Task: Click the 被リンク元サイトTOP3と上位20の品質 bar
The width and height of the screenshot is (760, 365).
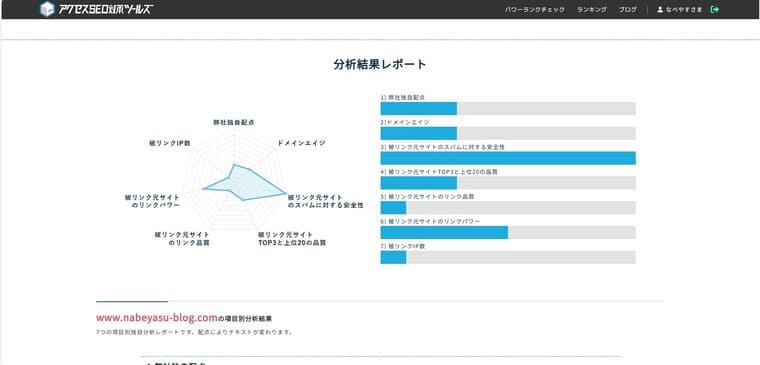Action: coord(508,183)
